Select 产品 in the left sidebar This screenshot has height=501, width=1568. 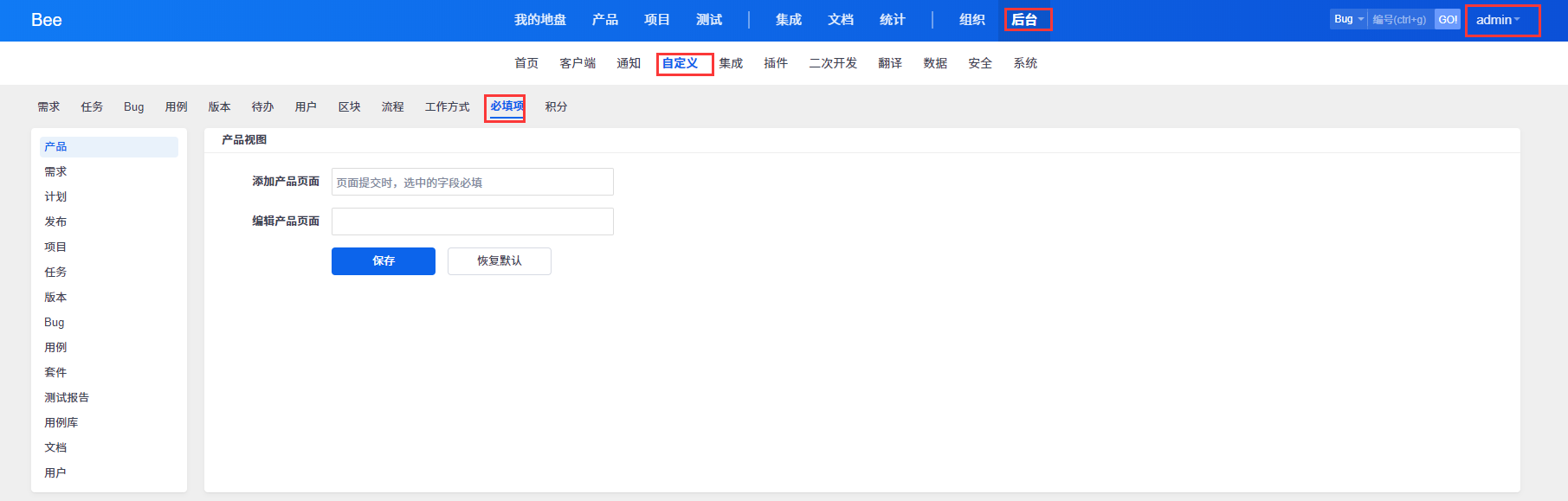point(109,146)
